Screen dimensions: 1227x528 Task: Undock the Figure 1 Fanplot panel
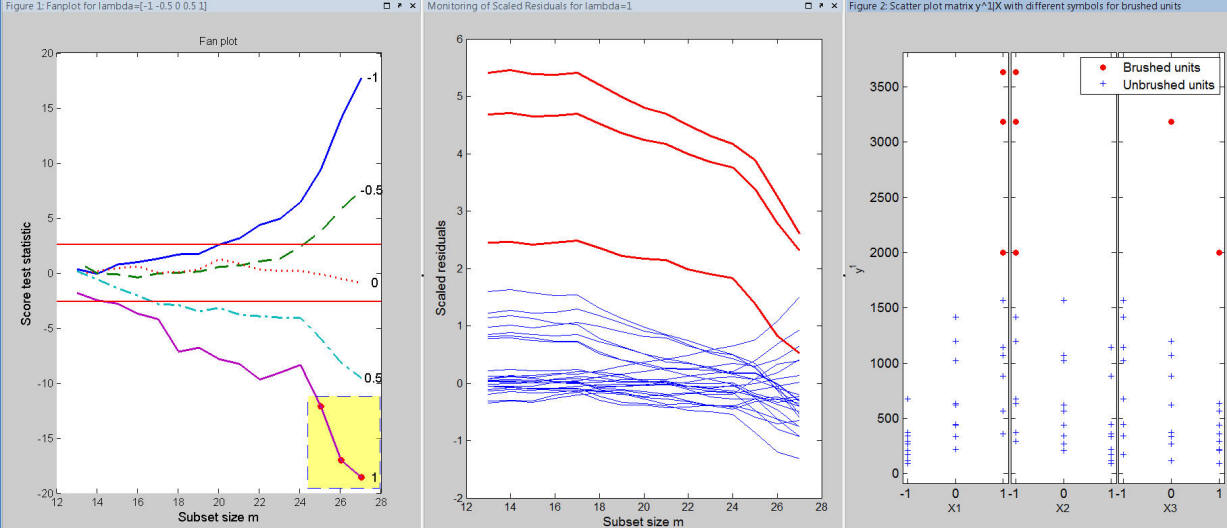pyautogui.click(x=400, y=6)
